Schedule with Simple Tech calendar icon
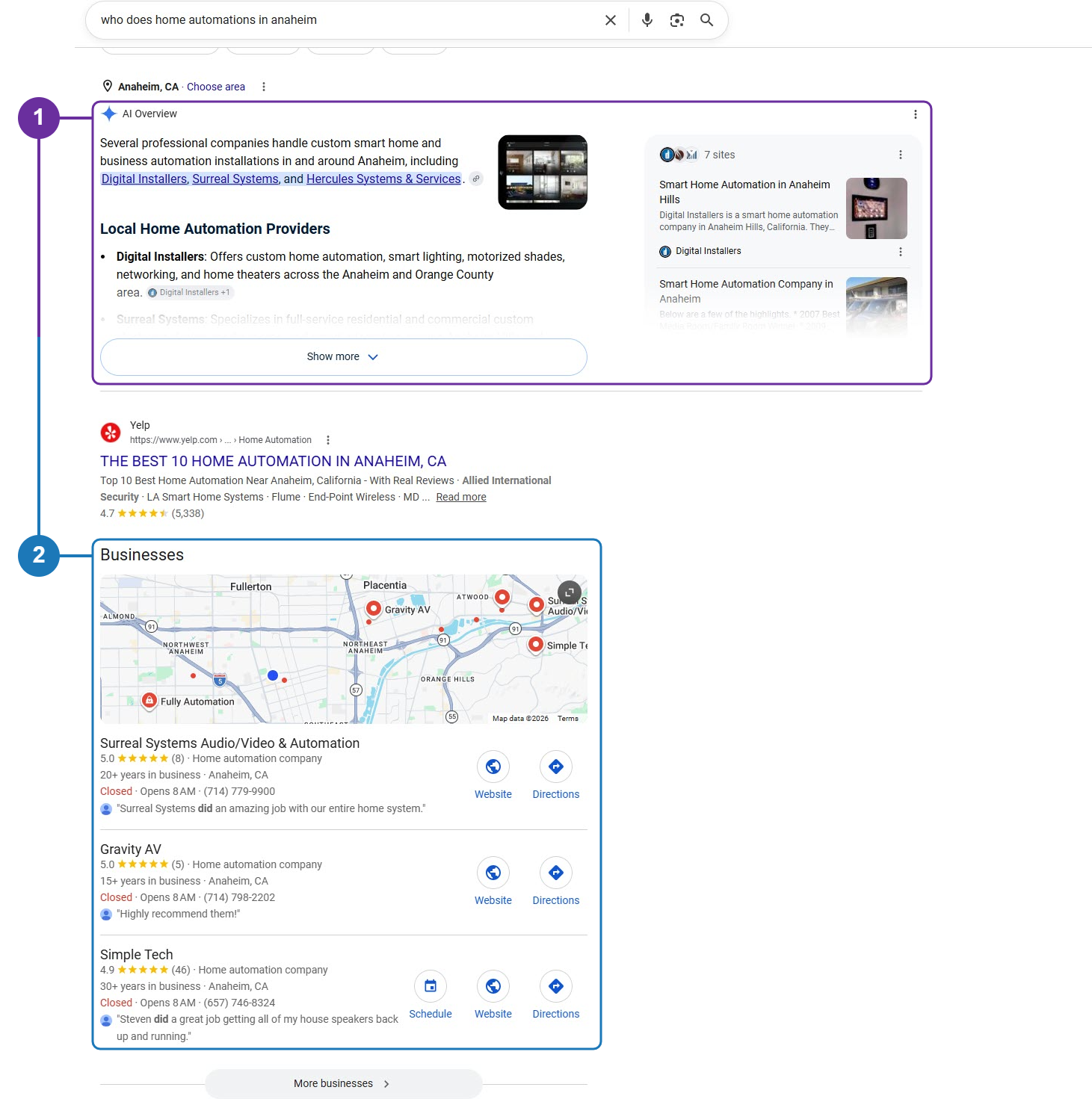1092x1099 pixels. [x=431, y=986]
